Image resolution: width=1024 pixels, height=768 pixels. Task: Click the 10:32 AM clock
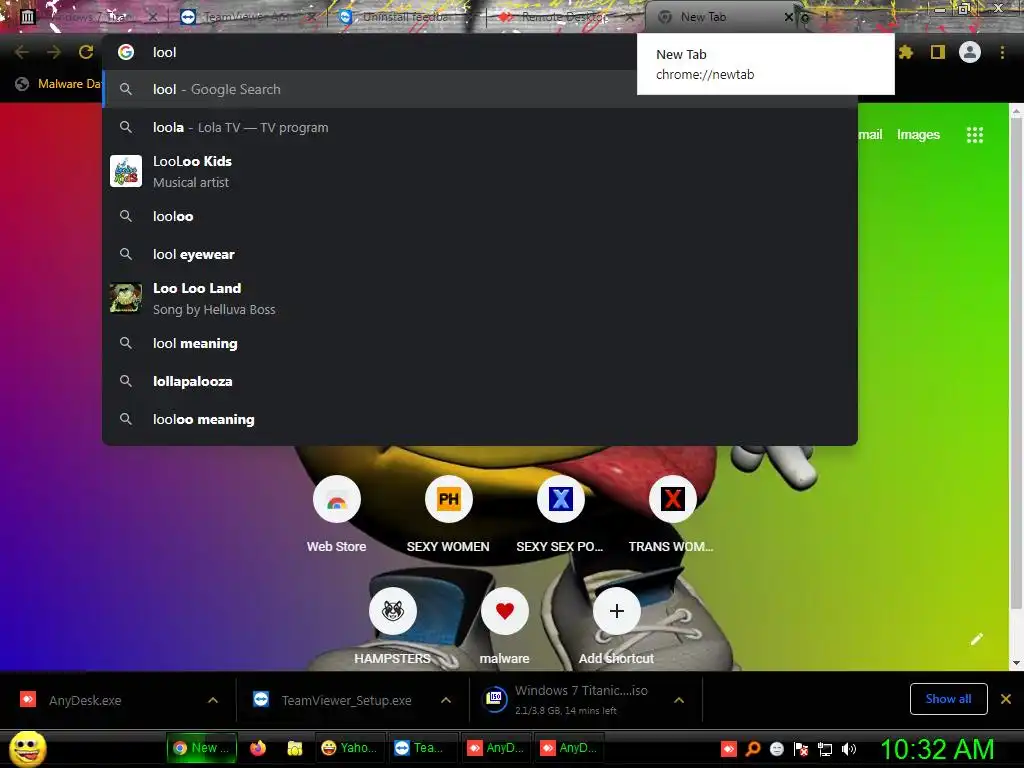937,748
